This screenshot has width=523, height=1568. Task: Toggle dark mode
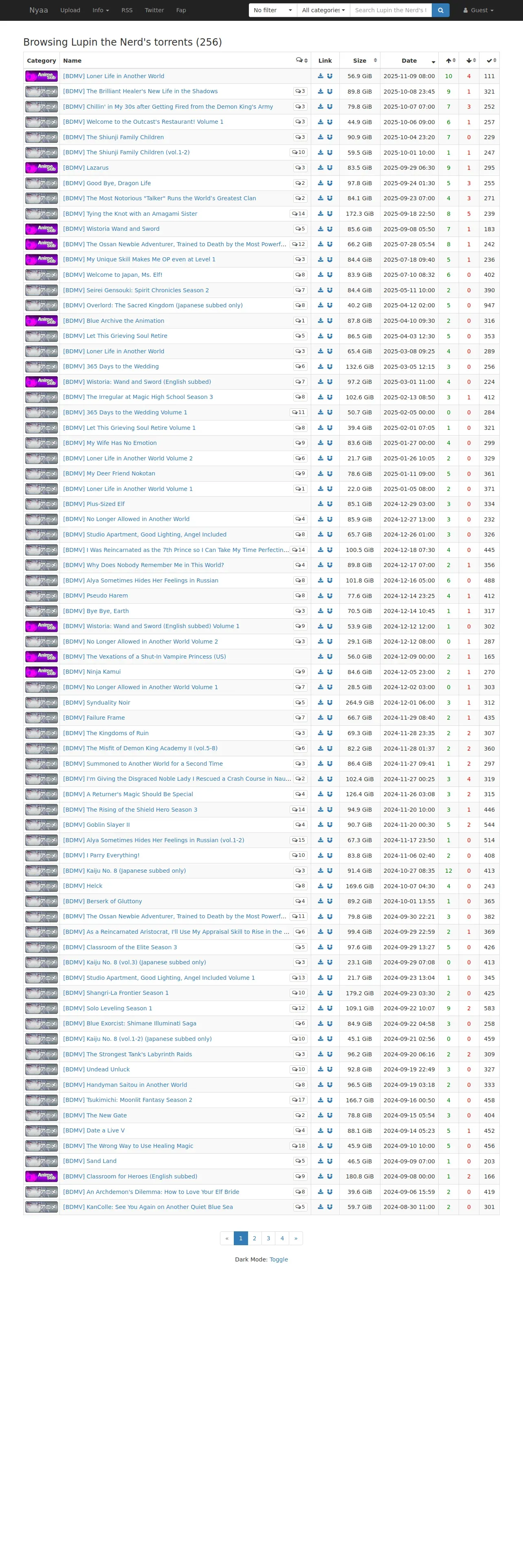coord(279,1259)
